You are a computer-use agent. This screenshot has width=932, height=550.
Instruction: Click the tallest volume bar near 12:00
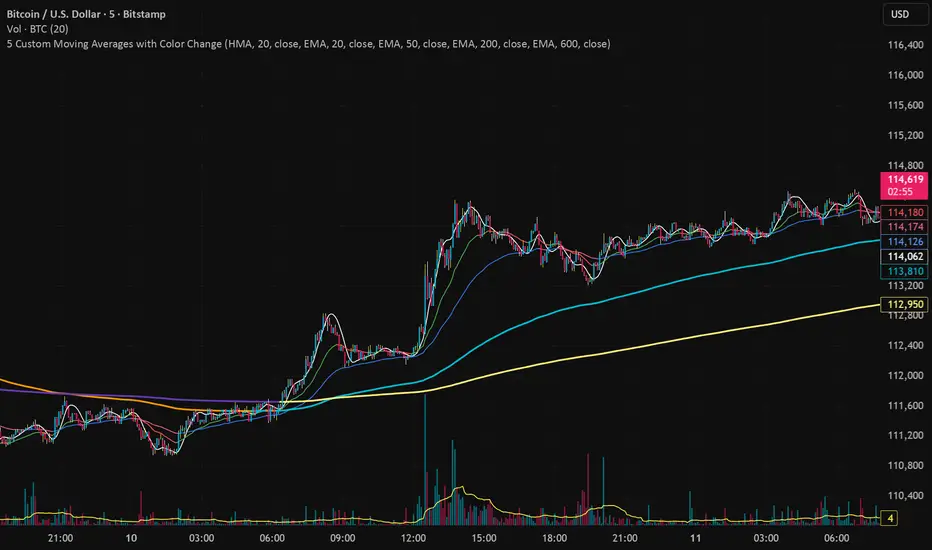click(425, 459)
